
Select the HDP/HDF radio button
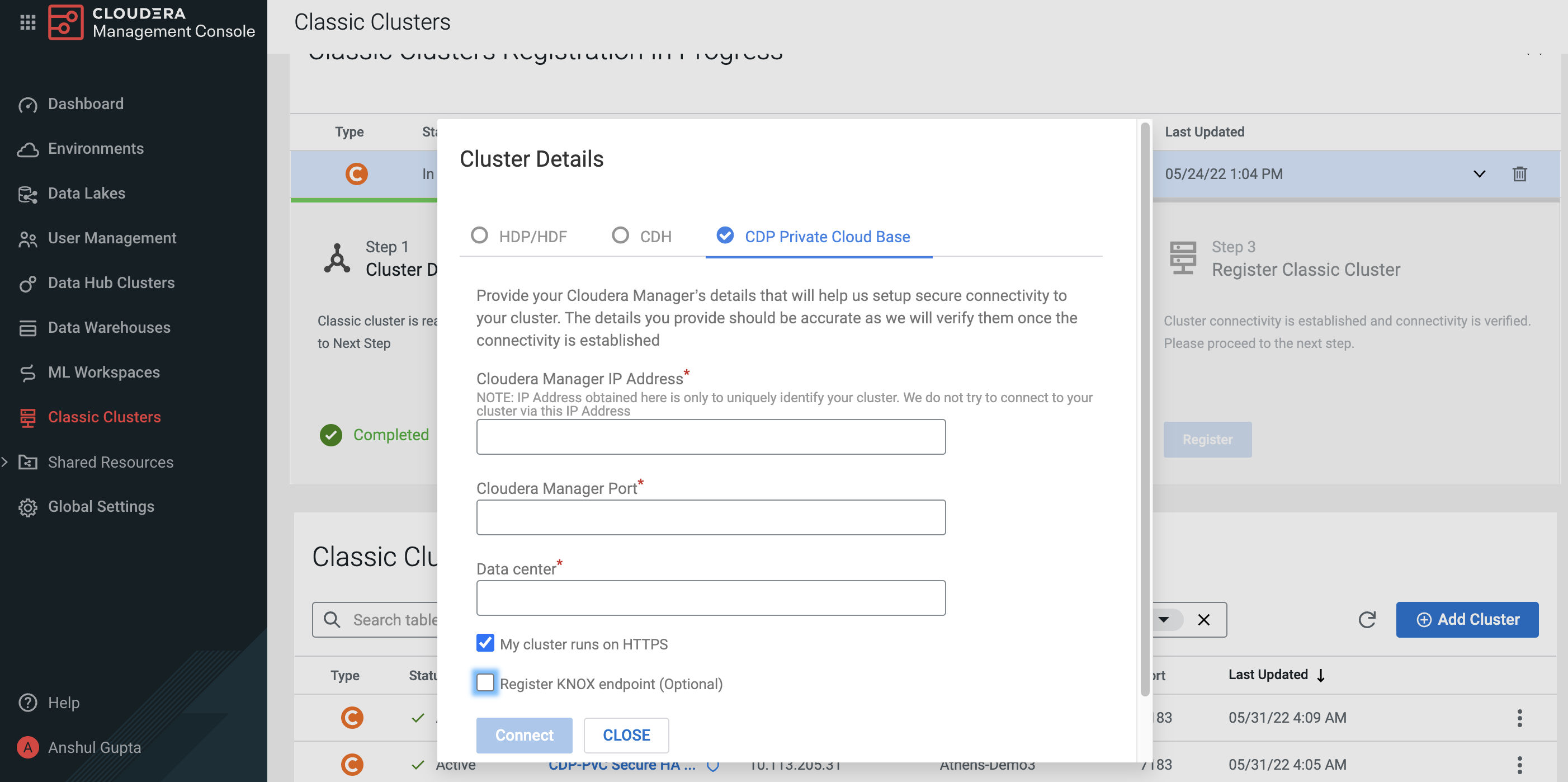tap(479, 235)
